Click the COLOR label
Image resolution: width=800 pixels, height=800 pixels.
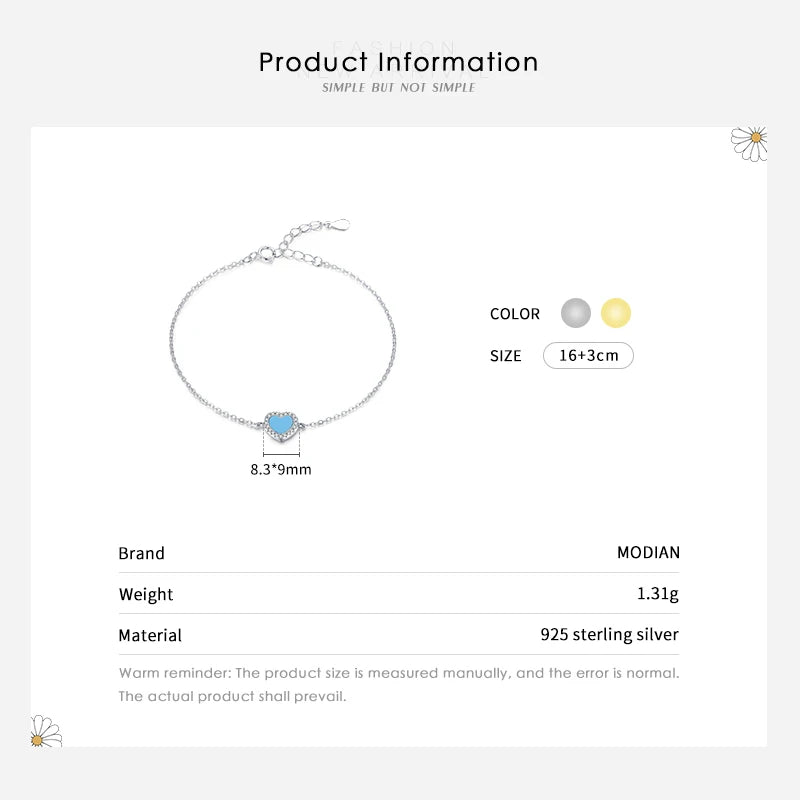click(514, 314)
